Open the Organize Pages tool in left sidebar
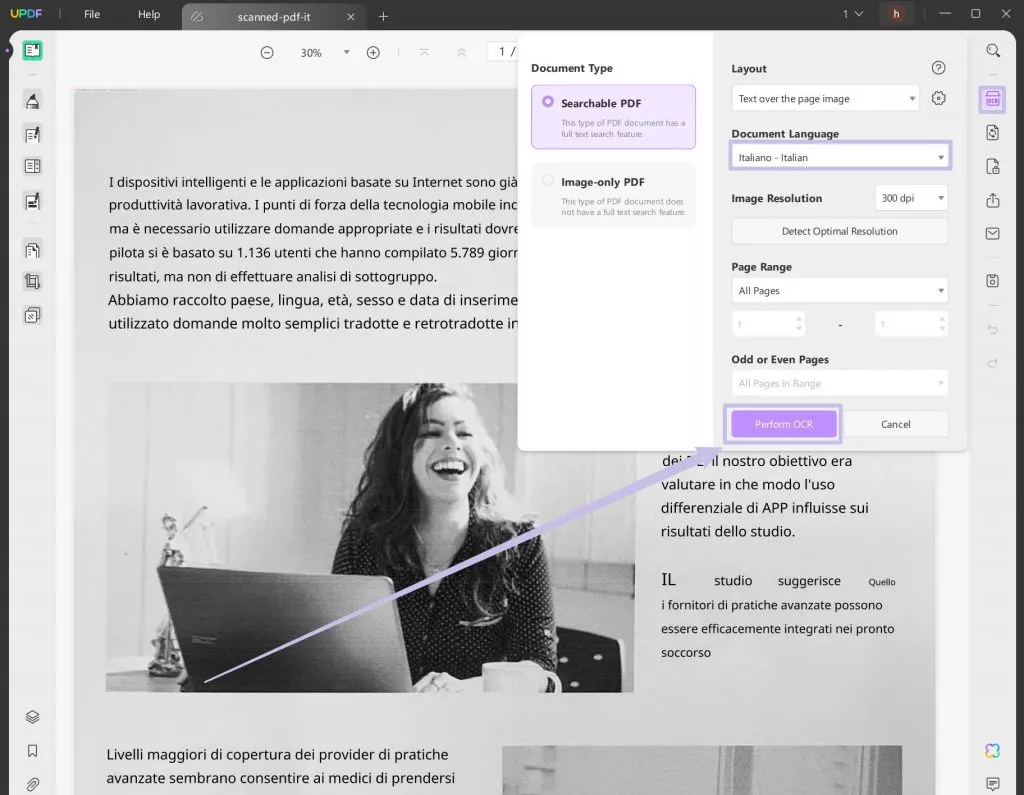 pos(32,250)
